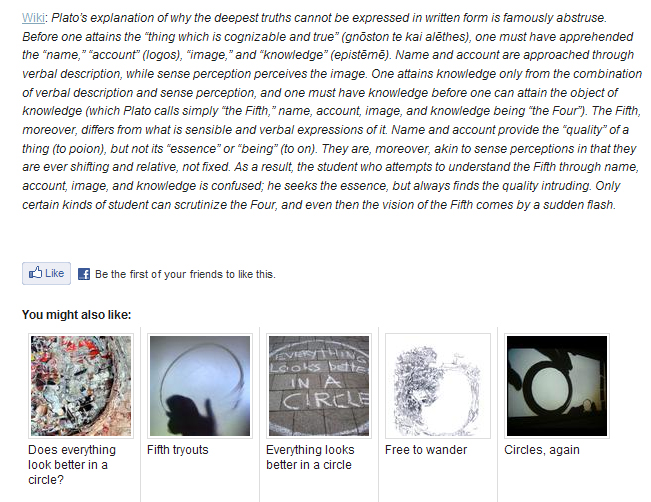
Task: Click the 'You might also like:' heading
Action: [76, 315]
